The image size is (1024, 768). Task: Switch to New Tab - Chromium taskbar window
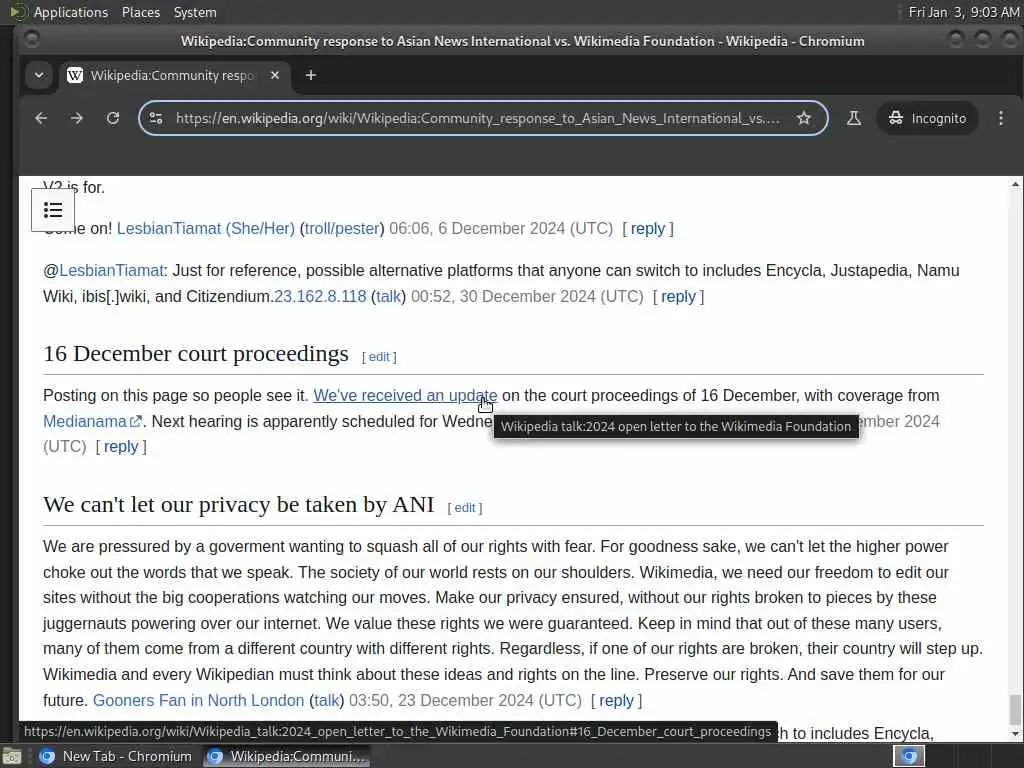coord(115,756)
